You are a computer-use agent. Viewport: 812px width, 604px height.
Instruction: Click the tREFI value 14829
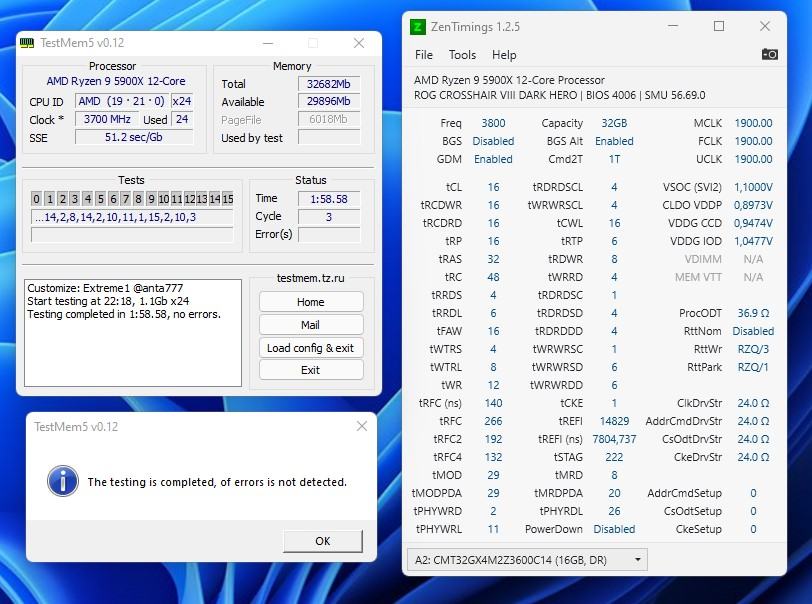coord(614,421)
